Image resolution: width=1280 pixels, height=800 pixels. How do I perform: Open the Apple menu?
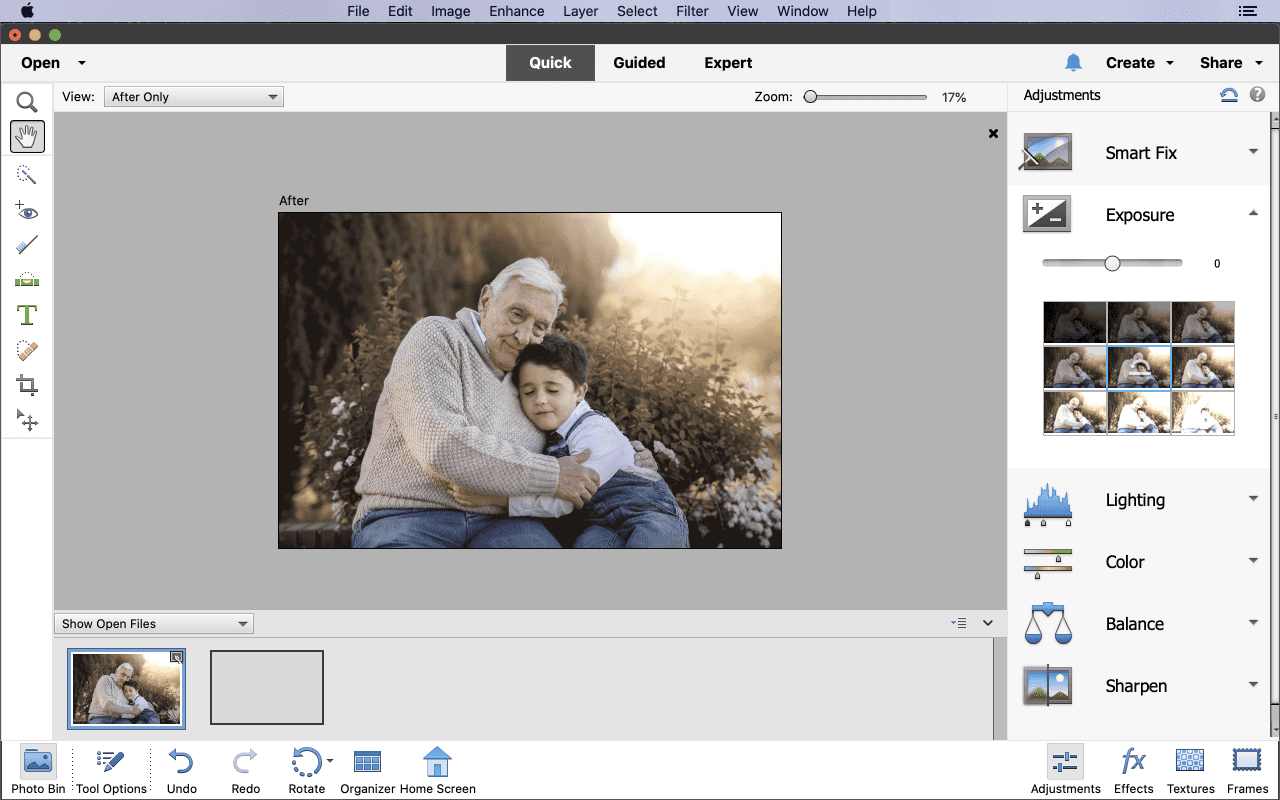pos(27,11)
